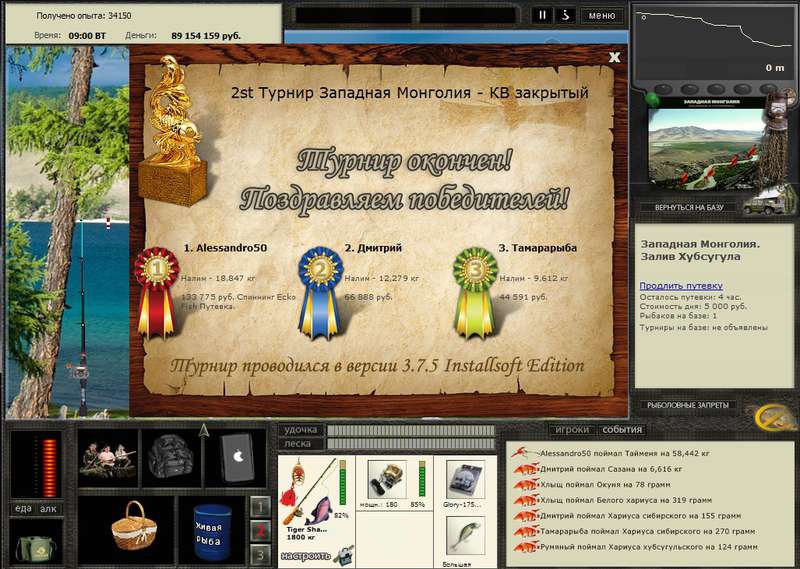Image resolution: width=800 pixels, height=569 pixels.
Task: Click the campfire friends guitar icon
Action: click(x=108, y=457)
